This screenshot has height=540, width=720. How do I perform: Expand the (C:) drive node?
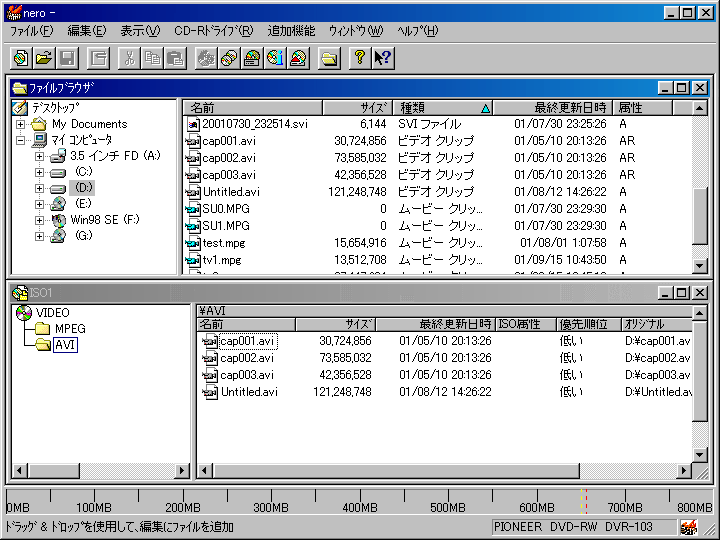[39, 172]
